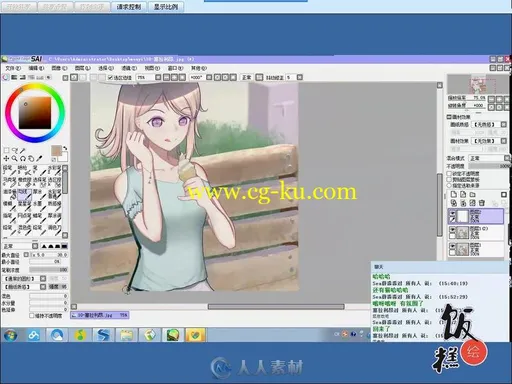Open the sixth menu, Filter (滤镜)
The height and width of the screenshot is (384, 512).
coord(129,68)
